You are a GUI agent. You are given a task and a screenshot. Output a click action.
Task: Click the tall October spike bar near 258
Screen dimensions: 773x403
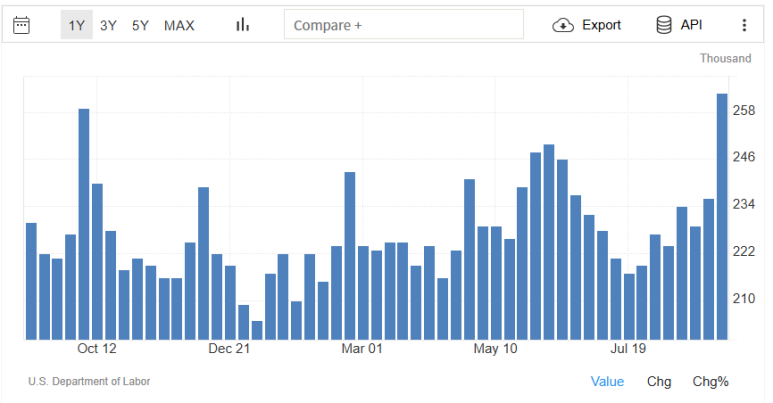click(x=84, y=223)
